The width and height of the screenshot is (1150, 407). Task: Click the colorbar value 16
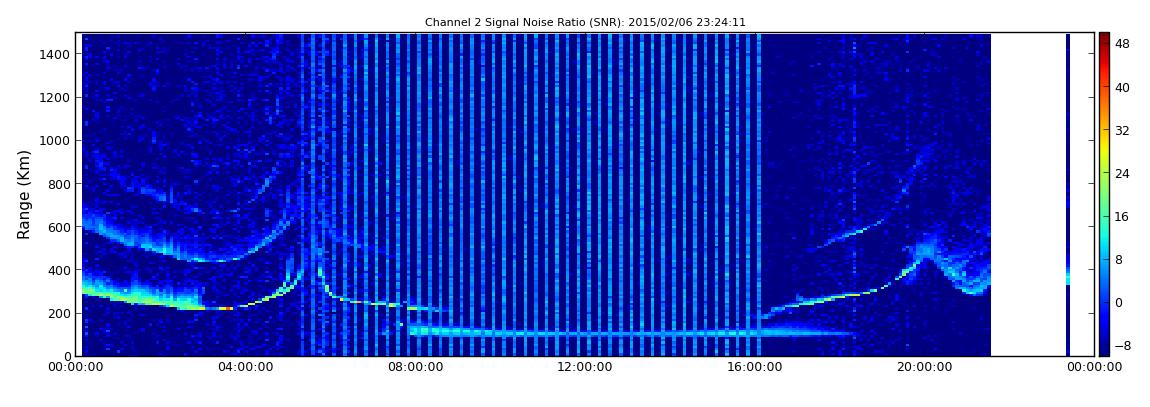pyautogui.click(x=1122, y=216)
